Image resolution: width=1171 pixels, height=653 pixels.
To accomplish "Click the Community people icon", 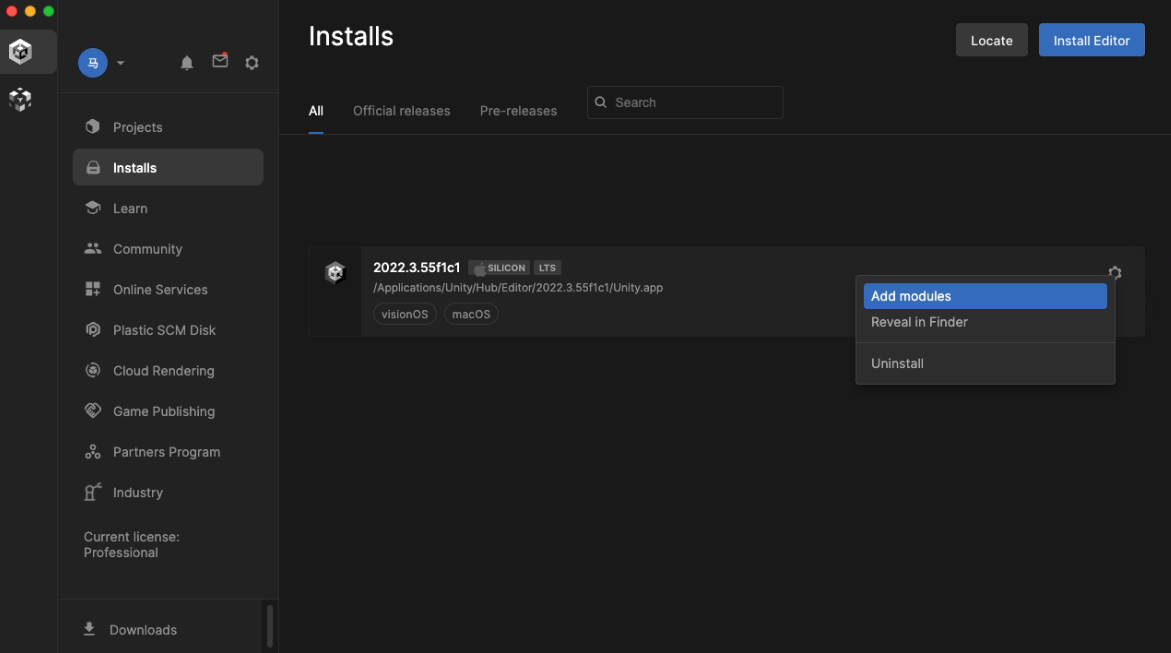I will pyautogui.click(x=93, y=248).
